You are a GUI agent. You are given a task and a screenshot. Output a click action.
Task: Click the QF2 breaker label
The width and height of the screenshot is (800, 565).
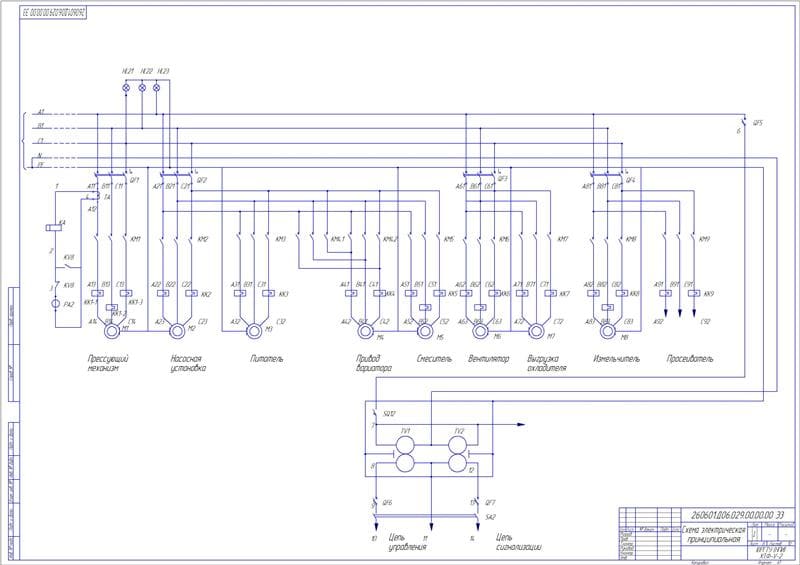[x=202, y=180]
